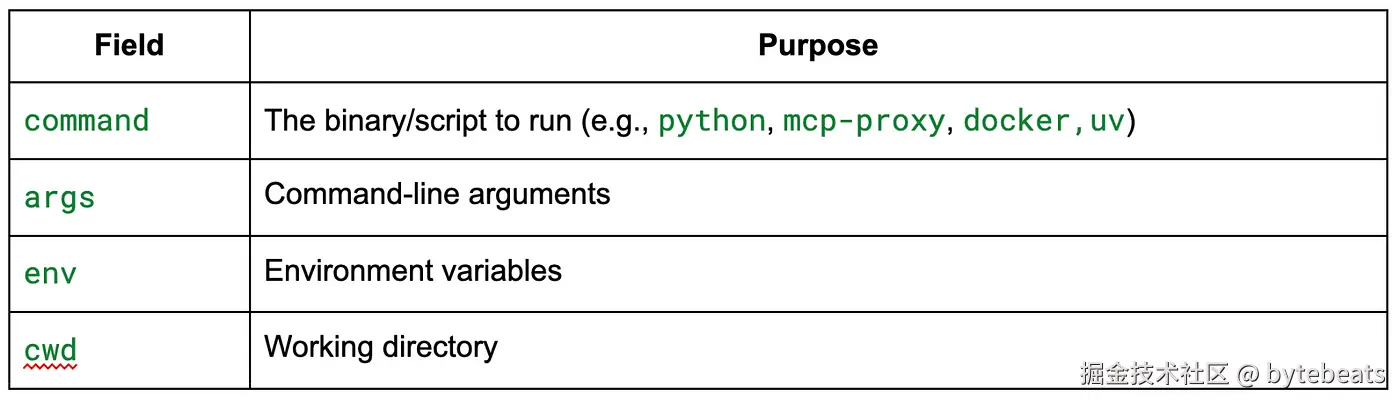Viewport: 1400px width, 403px height.
Task: Click the 掘金技术社区 watermark text
Action: coord(1153,375)
